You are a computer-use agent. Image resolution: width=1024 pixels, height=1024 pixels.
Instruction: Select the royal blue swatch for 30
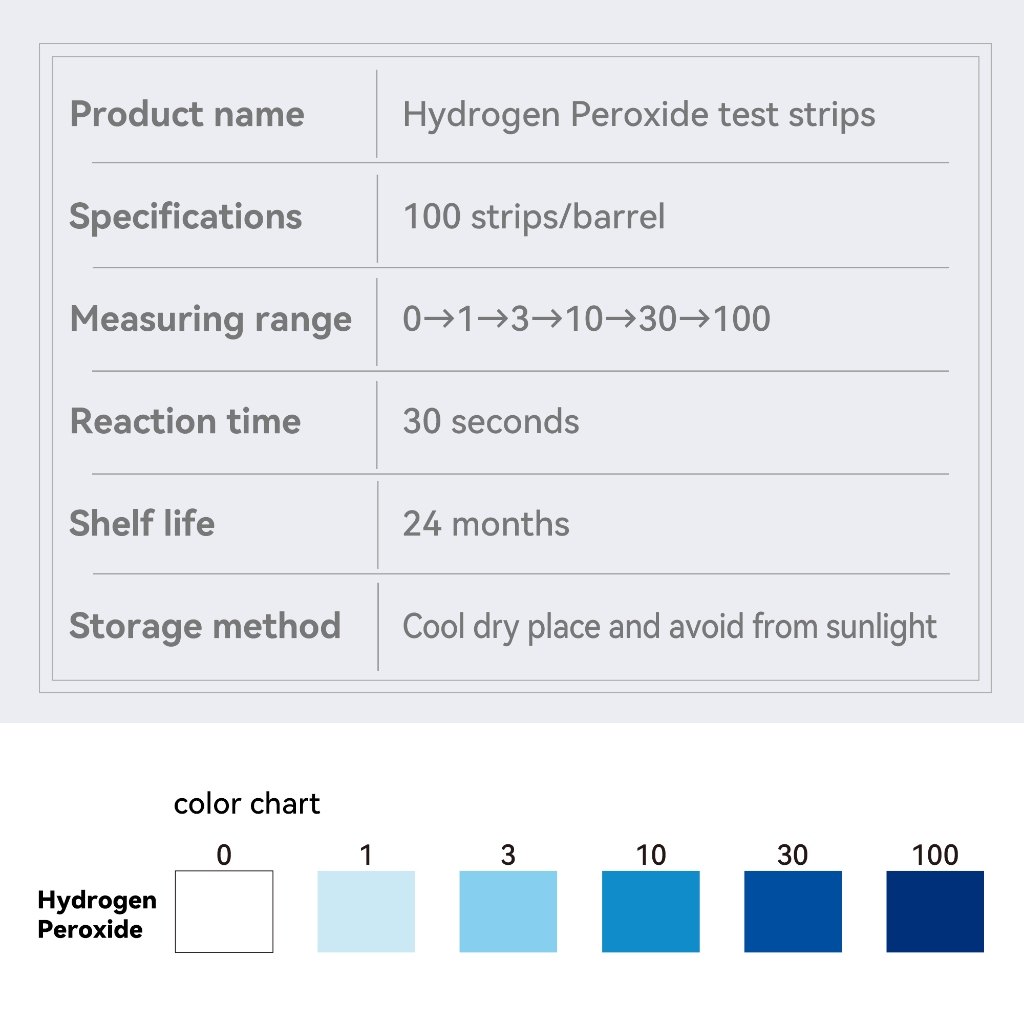tap(793, 911)
